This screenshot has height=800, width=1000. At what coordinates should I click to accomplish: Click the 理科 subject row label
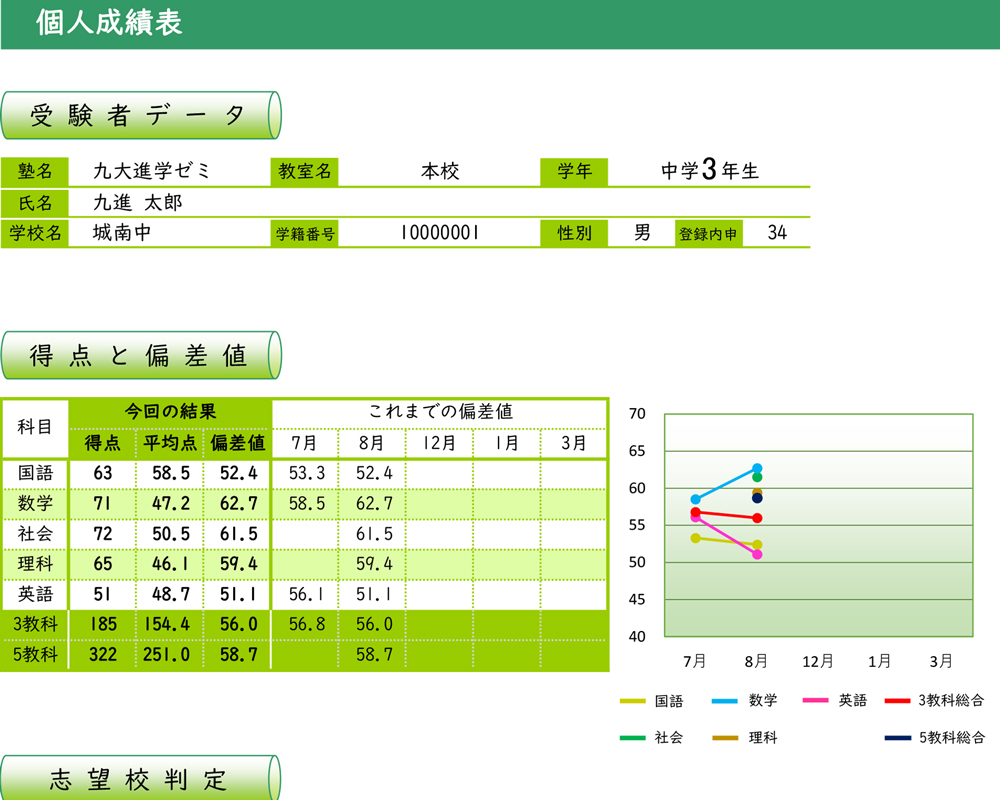coord(35,564)
